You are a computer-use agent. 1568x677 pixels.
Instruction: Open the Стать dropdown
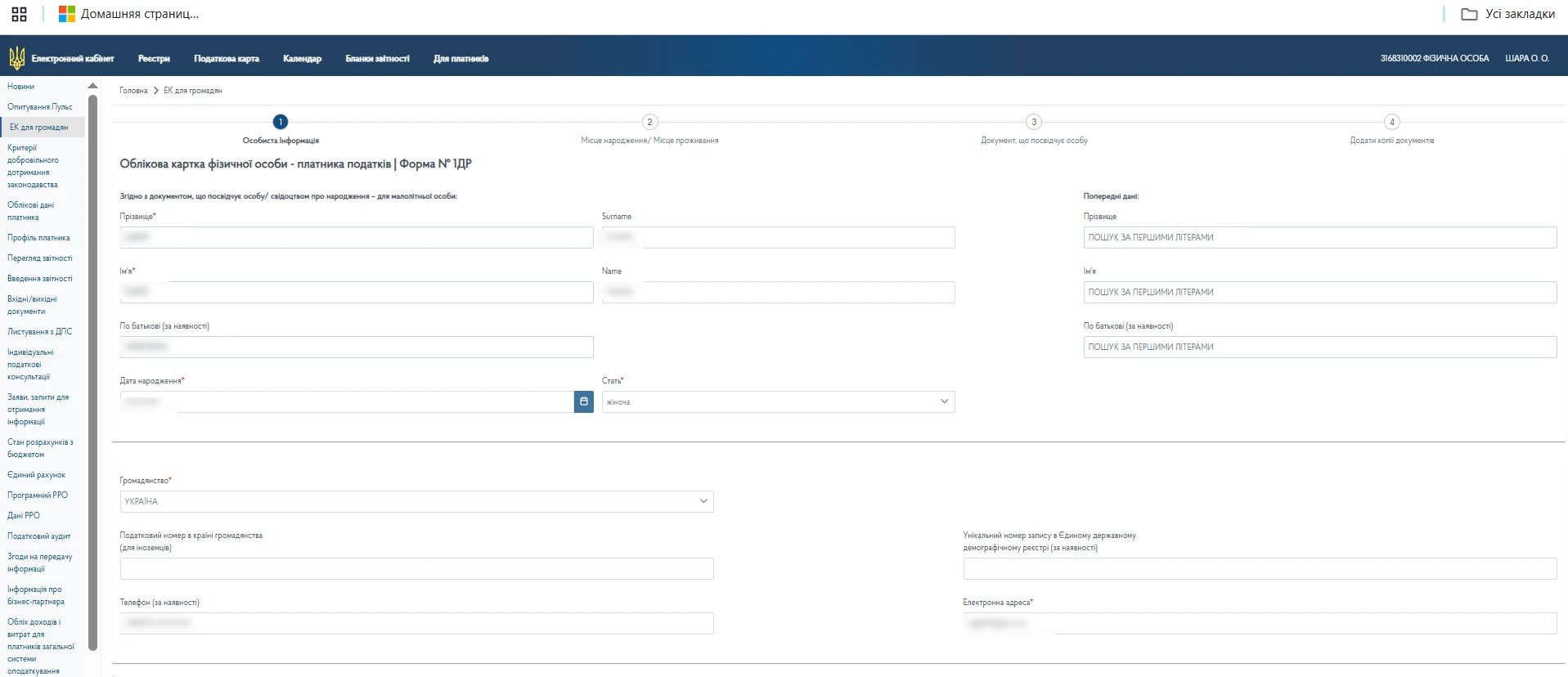click(778, 401)
